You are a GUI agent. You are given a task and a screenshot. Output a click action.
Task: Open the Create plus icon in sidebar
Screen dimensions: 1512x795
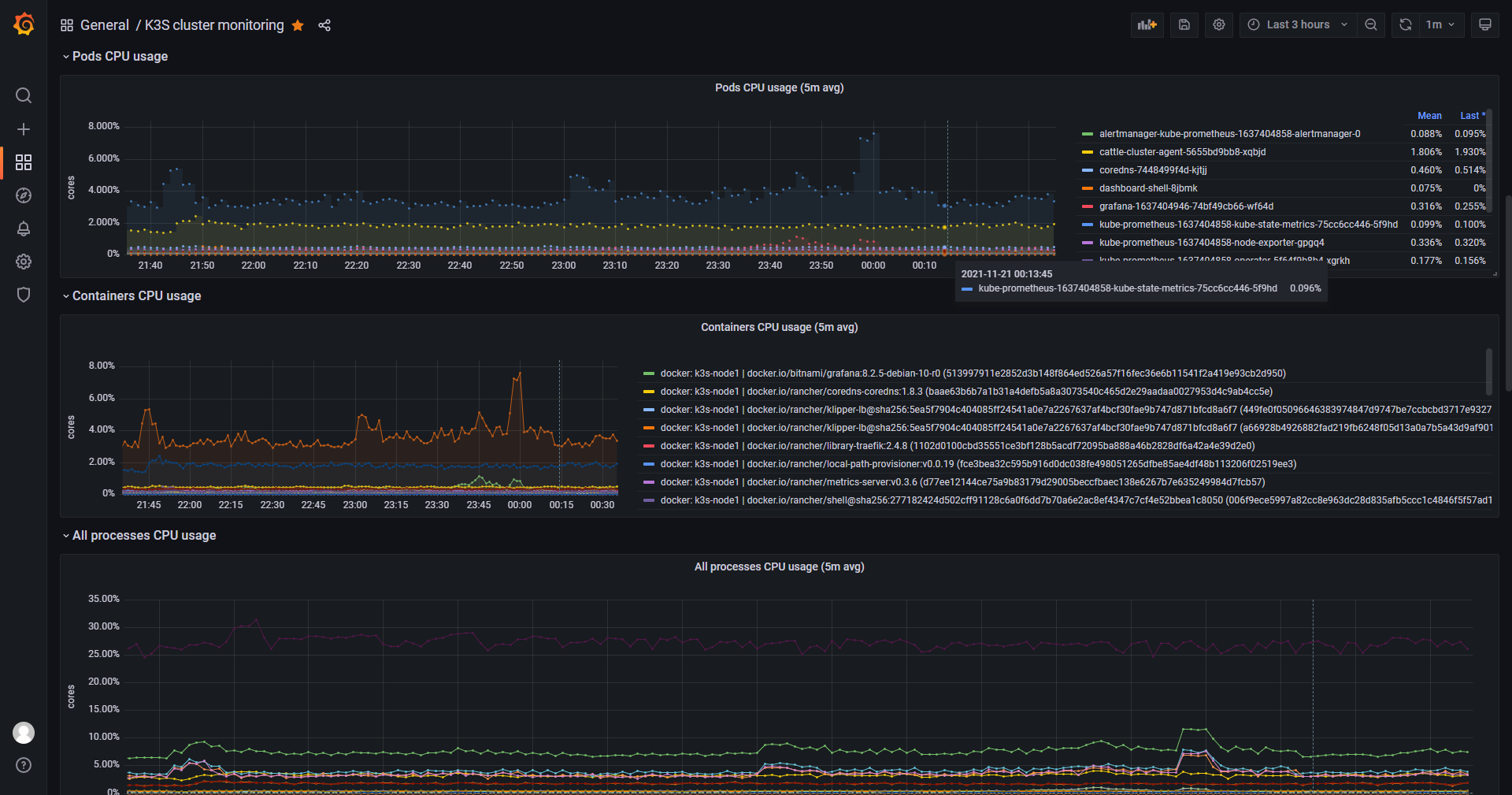click(24, 129)
